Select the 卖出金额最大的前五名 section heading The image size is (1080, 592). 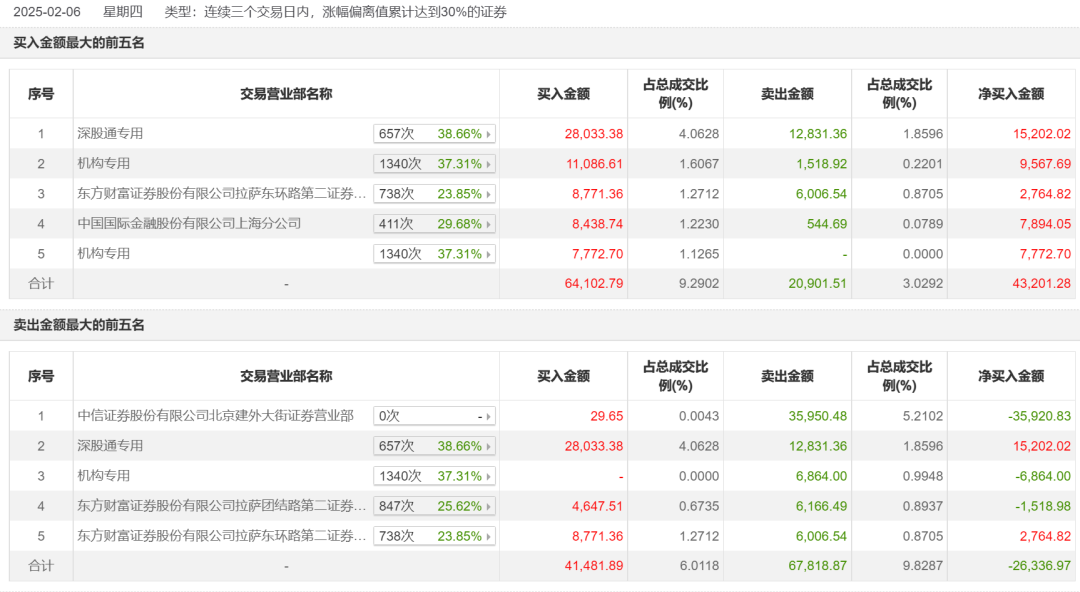pos(79,325)
